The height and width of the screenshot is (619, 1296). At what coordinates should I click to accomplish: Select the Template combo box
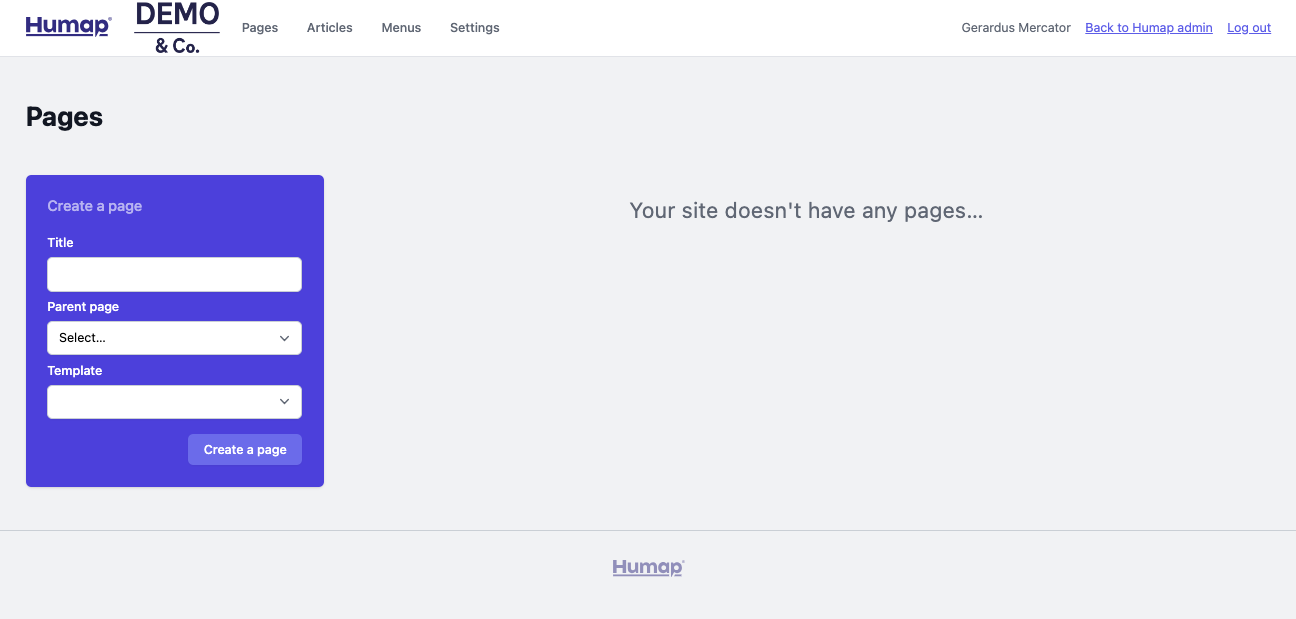tap(174, 401)
